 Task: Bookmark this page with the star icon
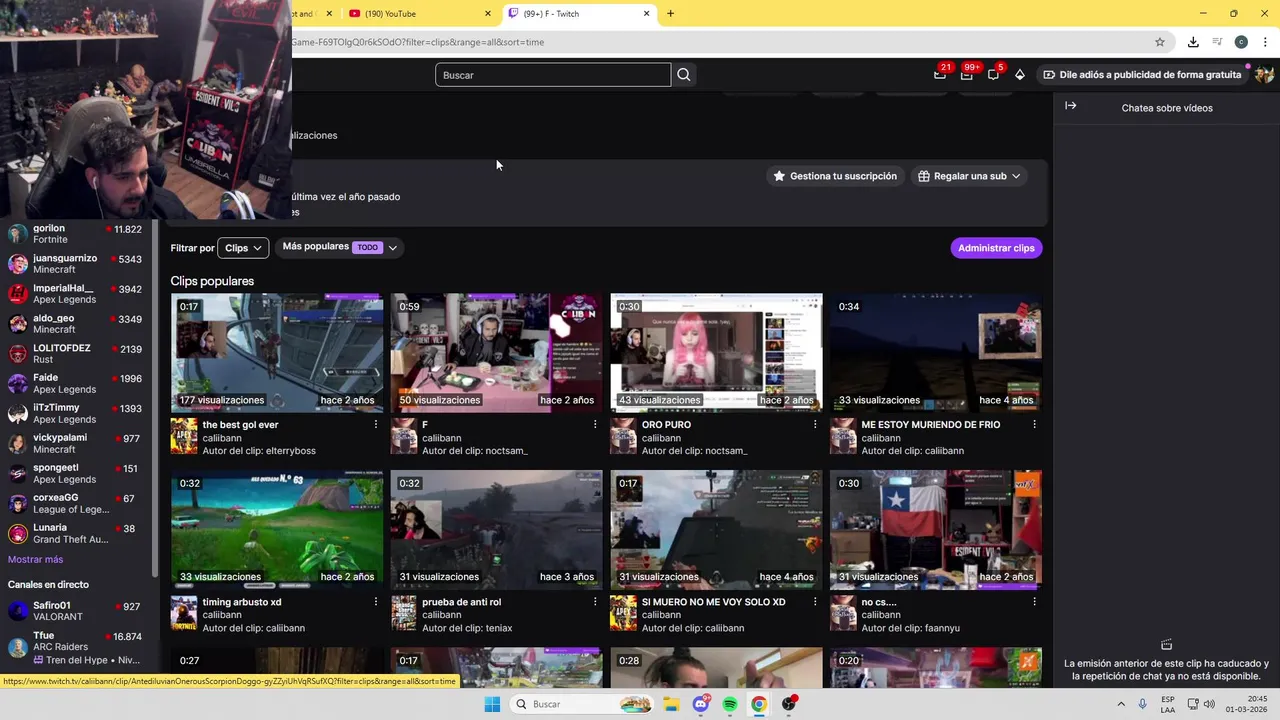tap(1160, 42)
